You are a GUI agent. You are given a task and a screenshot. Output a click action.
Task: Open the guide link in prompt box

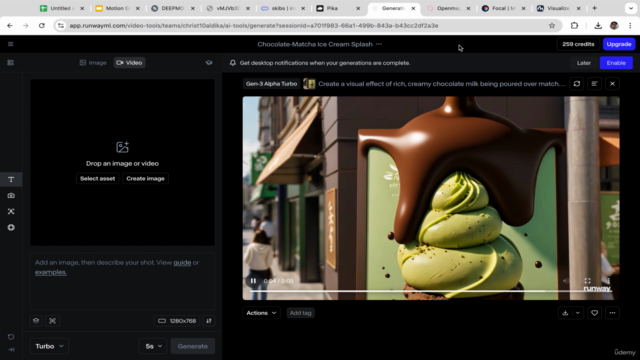point(182,262)
